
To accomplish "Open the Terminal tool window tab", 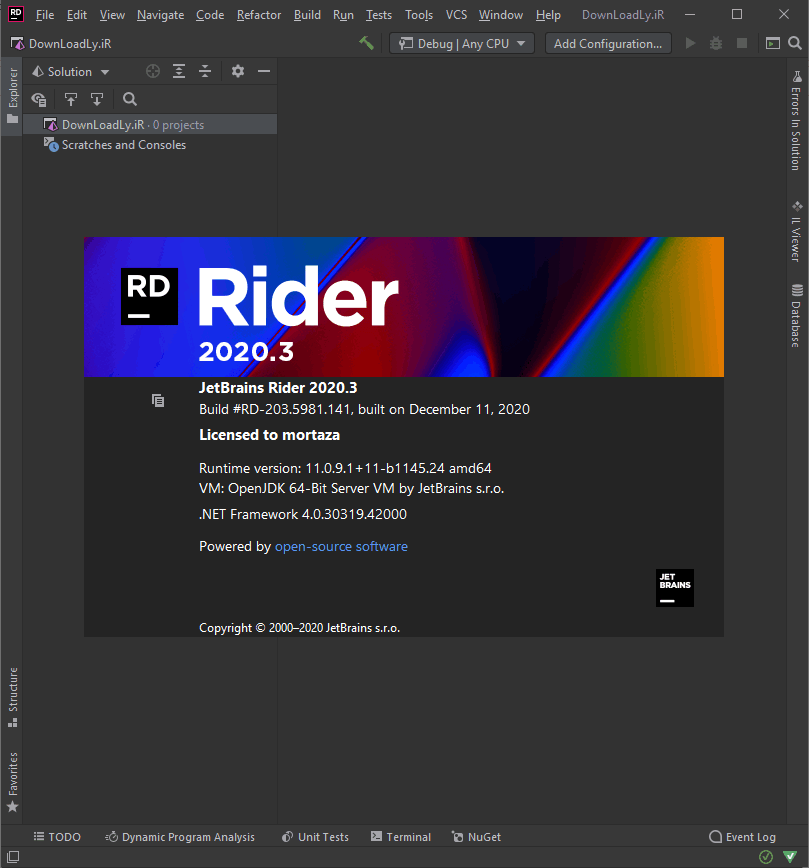I will click(x=401, y=836).
